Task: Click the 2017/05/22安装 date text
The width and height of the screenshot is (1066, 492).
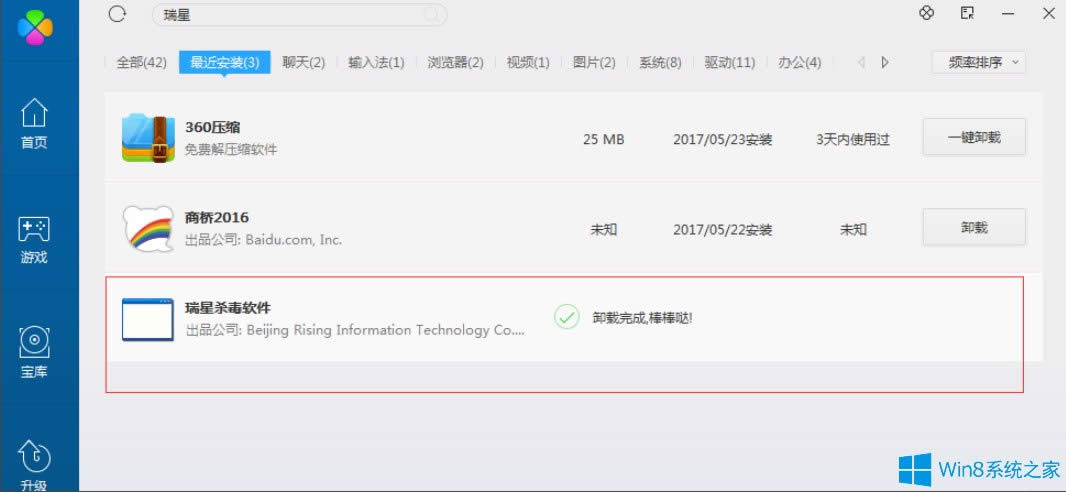Action: (x=723, y=230)
